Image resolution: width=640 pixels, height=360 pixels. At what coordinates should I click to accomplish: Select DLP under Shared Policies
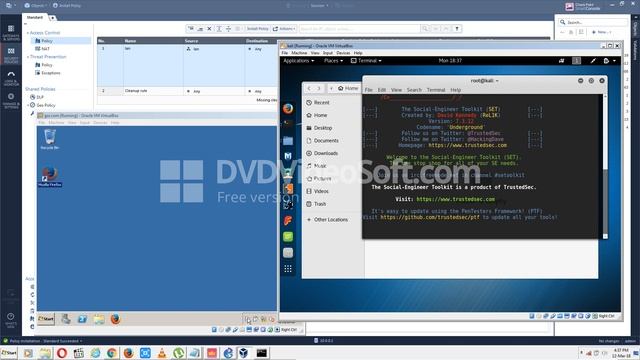coord(37,97)
